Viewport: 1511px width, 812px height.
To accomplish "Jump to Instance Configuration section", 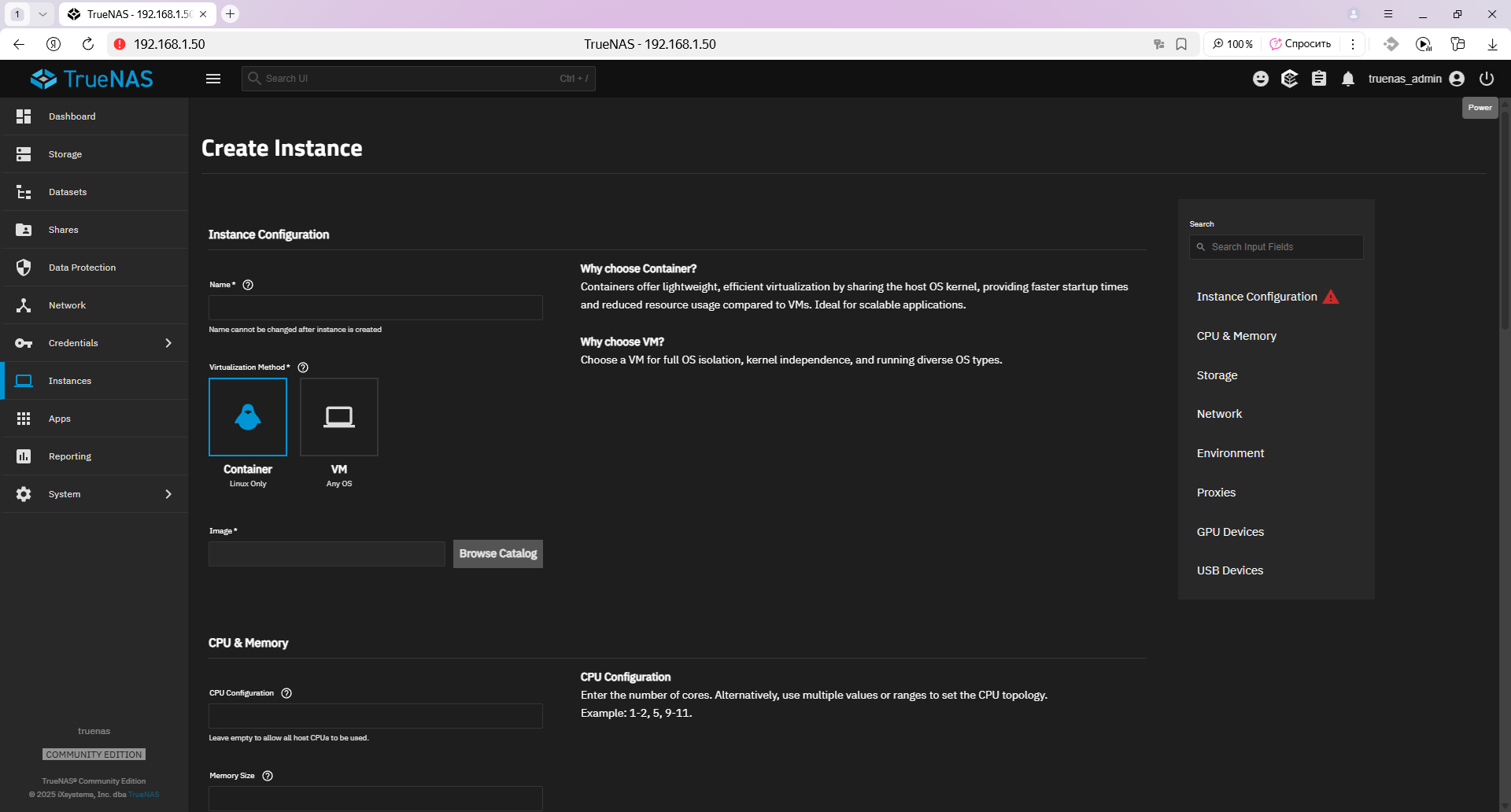I will tap(1257, 297).
